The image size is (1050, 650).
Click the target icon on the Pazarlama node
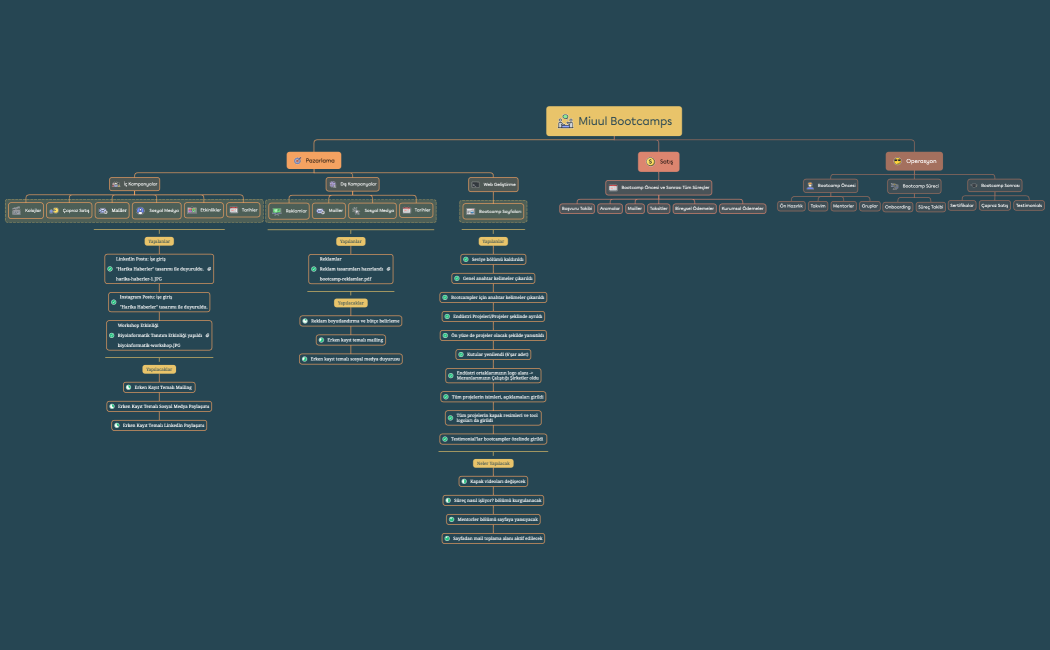(297, 160)
